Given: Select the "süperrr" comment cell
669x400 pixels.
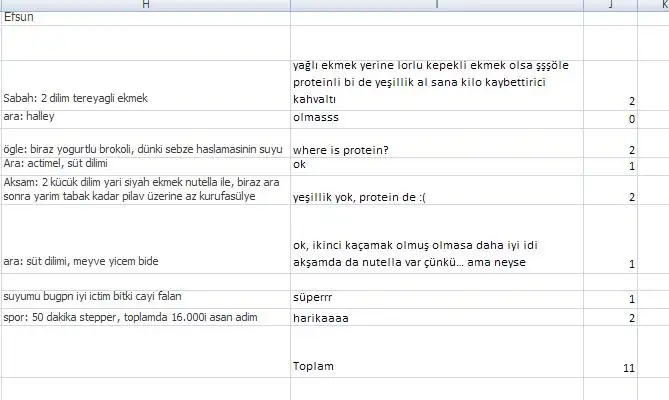Looking at the screenshot, I should tap(437, 298).
